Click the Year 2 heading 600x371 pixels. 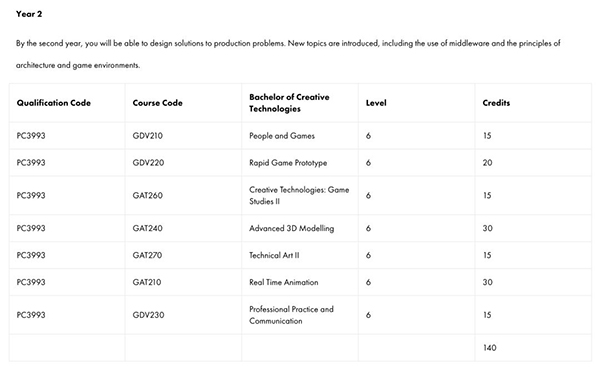tap(29, 14)
